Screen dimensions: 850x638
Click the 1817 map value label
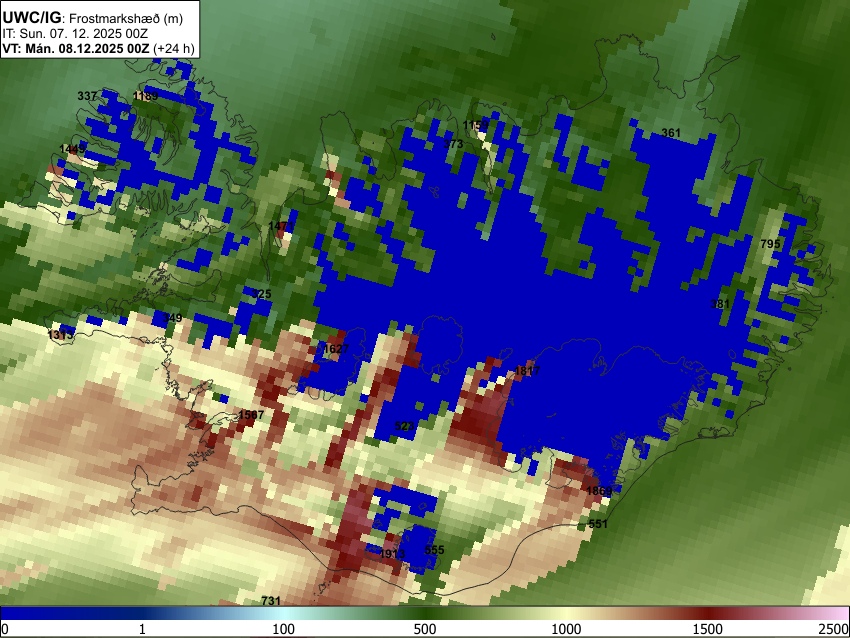pyautogui.click(x=527, y=371)
